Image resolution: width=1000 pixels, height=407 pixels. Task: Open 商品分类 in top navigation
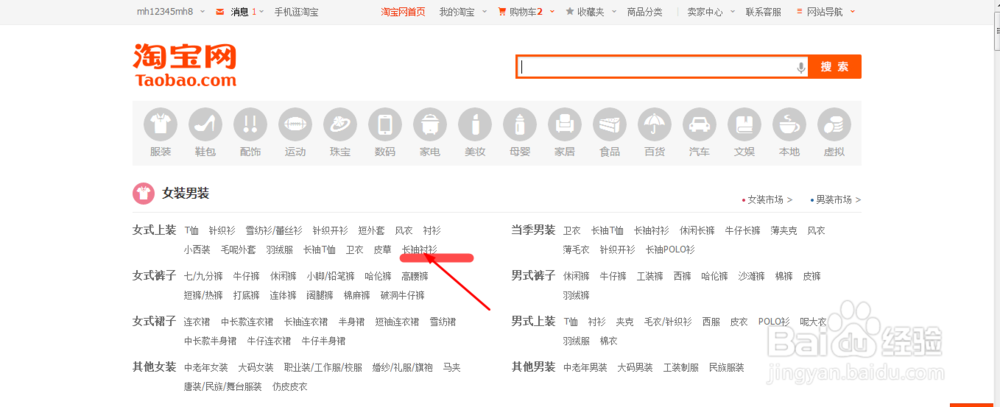coord(644,11)
